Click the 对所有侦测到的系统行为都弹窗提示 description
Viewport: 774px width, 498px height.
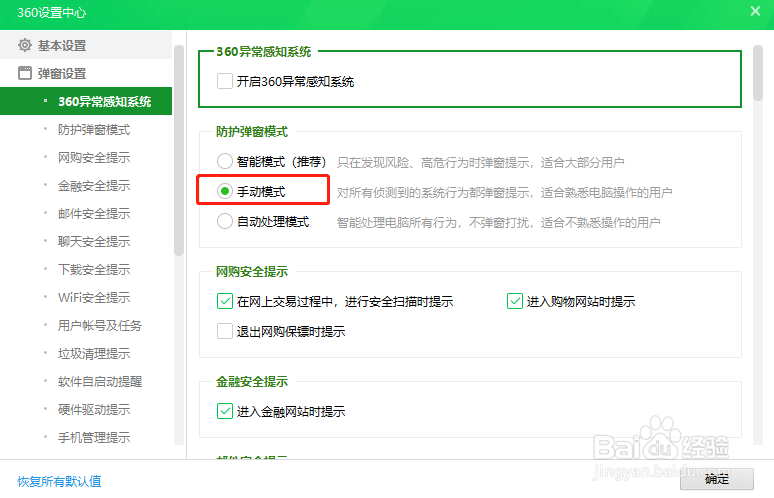coord(504,192)
